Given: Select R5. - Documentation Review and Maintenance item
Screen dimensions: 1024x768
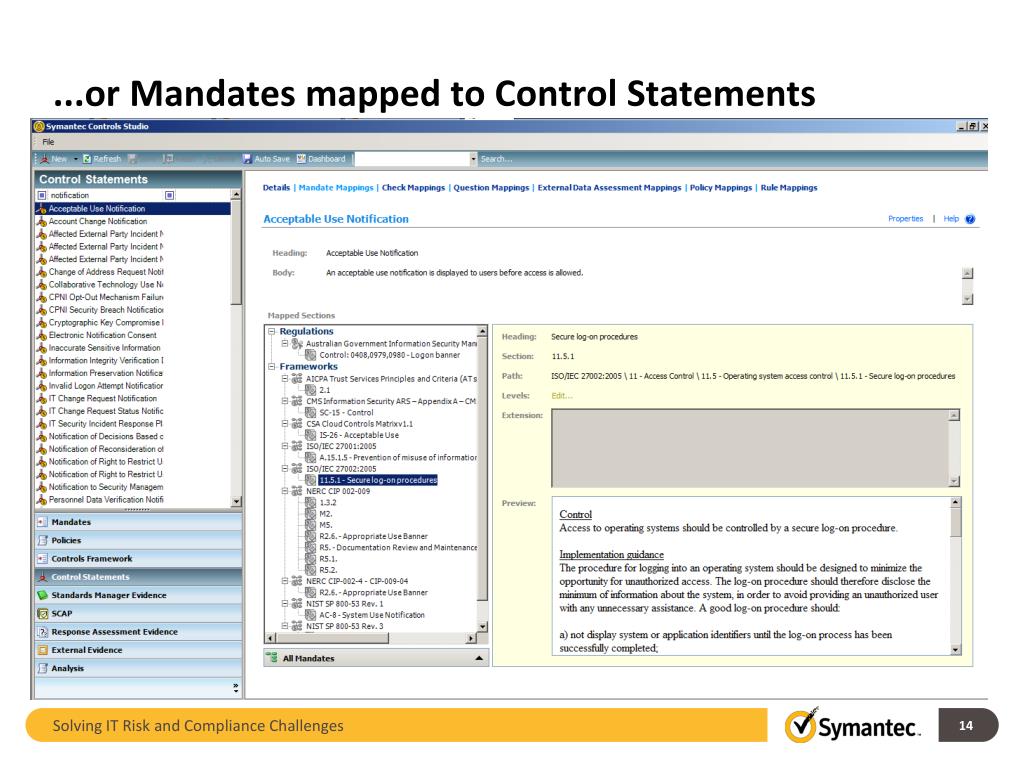Looking at the screenshot, I should pos(398,547).
